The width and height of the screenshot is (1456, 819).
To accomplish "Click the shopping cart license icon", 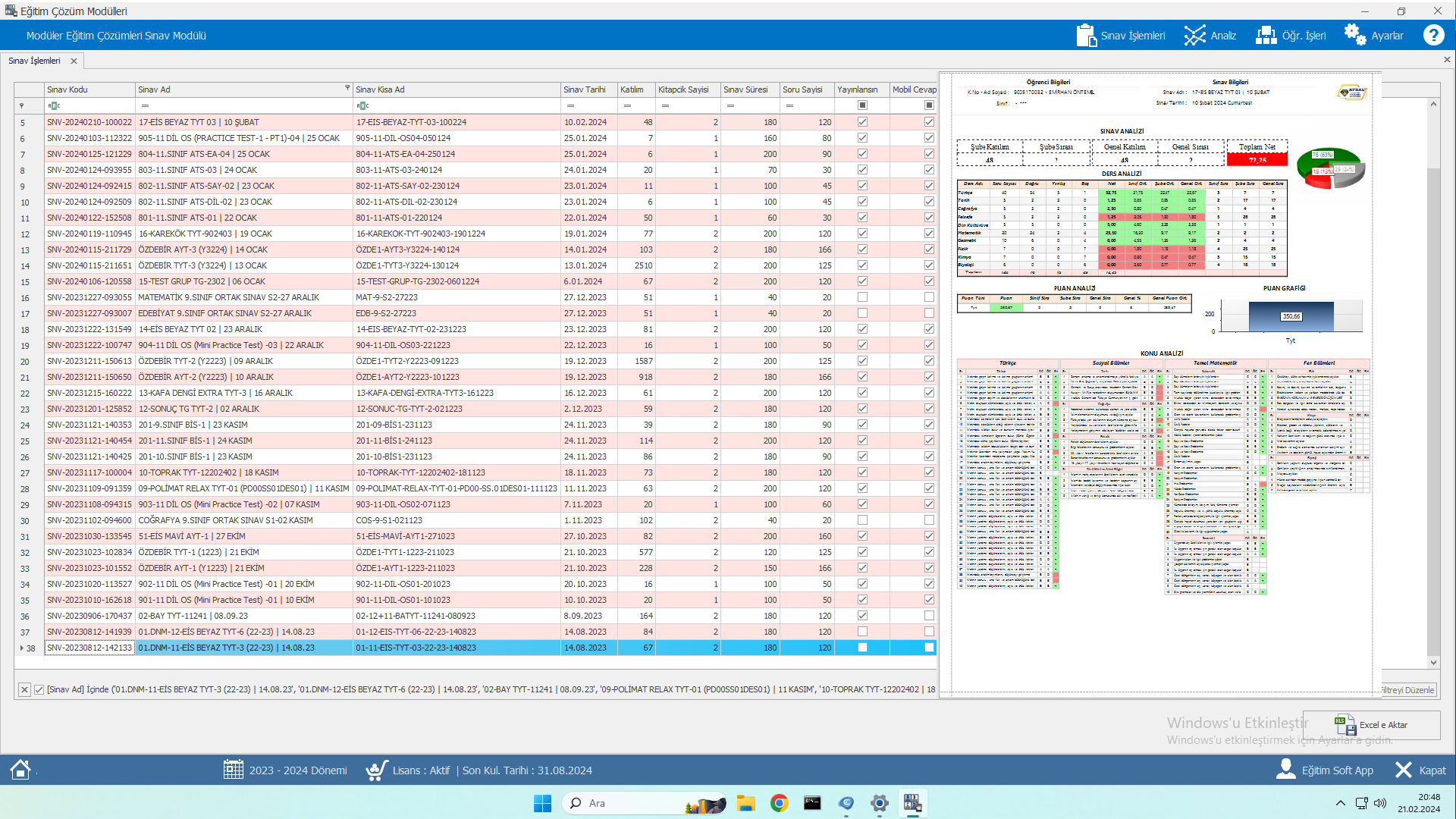I will [376, 770].
